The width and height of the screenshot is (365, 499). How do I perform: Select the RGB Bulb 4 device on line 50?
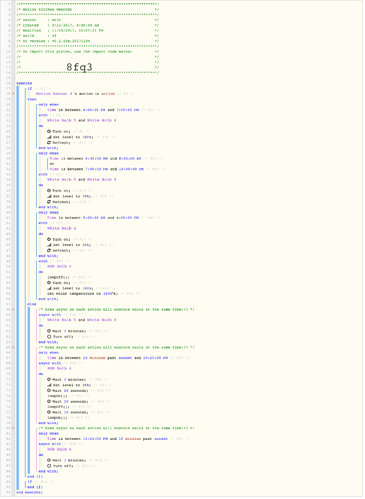[59, 266]
